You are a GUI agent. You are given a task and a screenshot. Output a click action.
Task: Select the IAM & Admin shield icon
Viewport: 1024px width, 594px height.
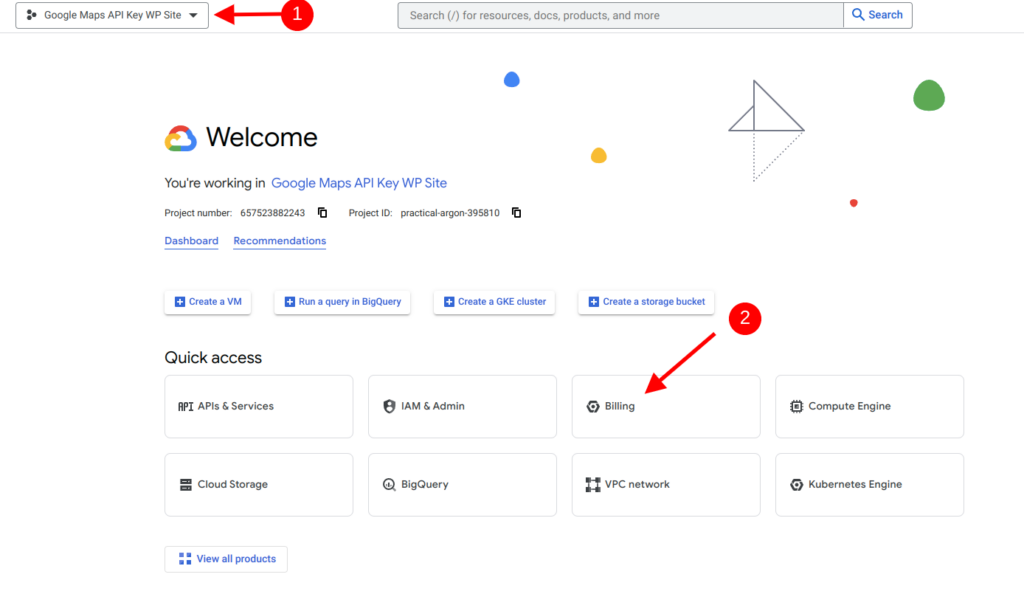pos(390,406)
